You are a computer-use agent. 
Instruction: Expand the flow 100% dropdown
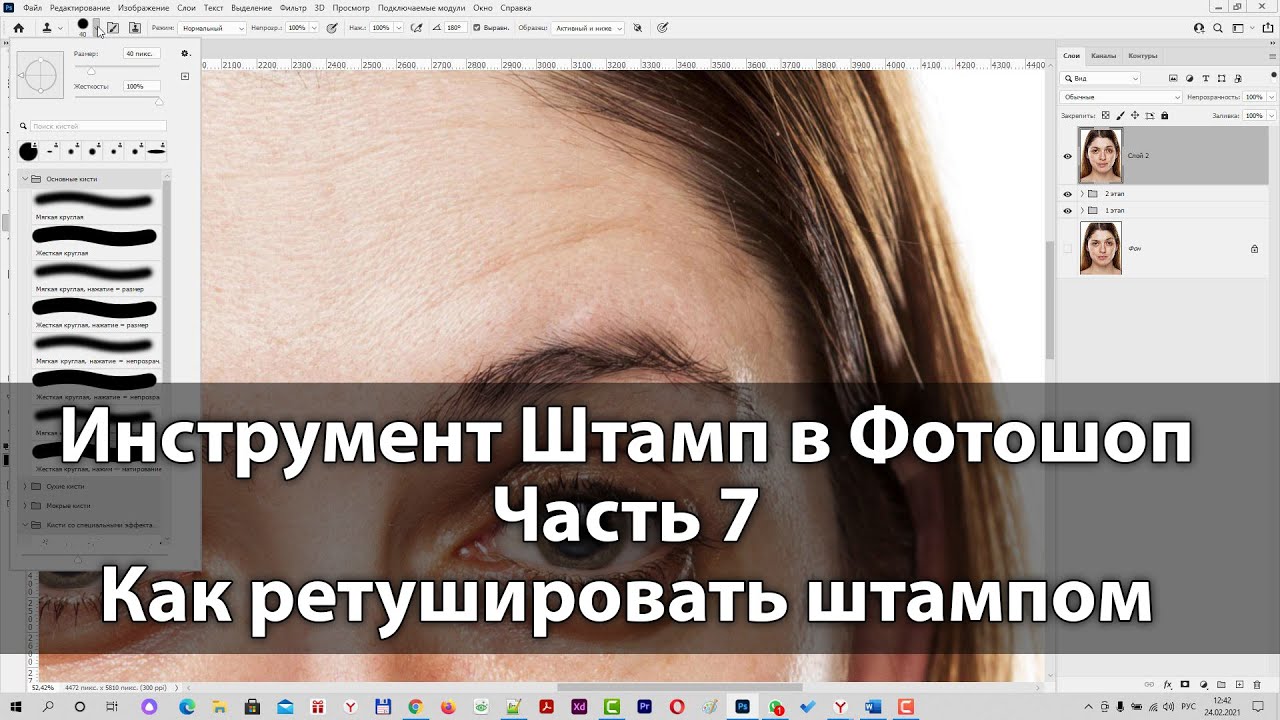point(398,28)
